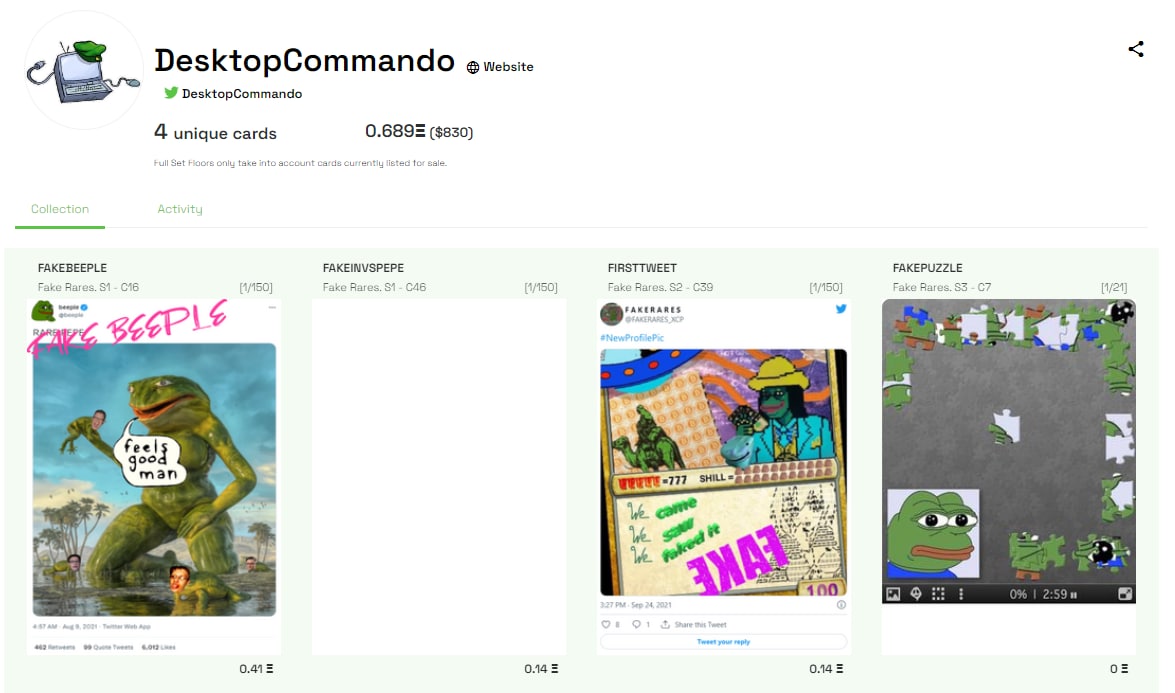
Task: Open the FIRSTTWEET card image
Action: [724, 476]
